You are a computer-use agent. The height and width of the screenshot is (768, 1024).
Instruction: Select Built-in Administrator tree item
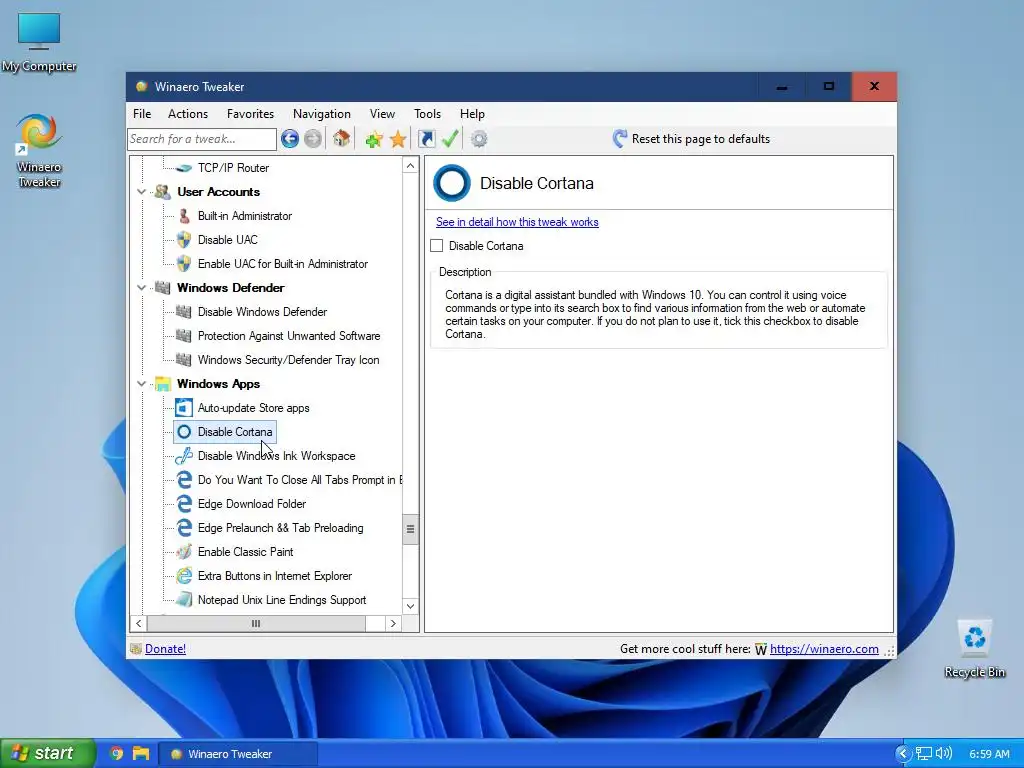[244, 216]
